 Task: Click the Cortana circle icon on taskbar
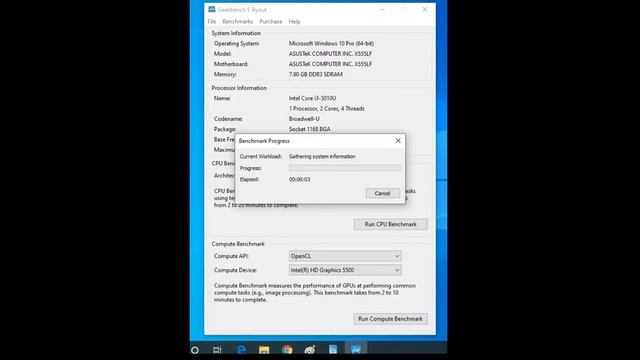click(195, 350)
